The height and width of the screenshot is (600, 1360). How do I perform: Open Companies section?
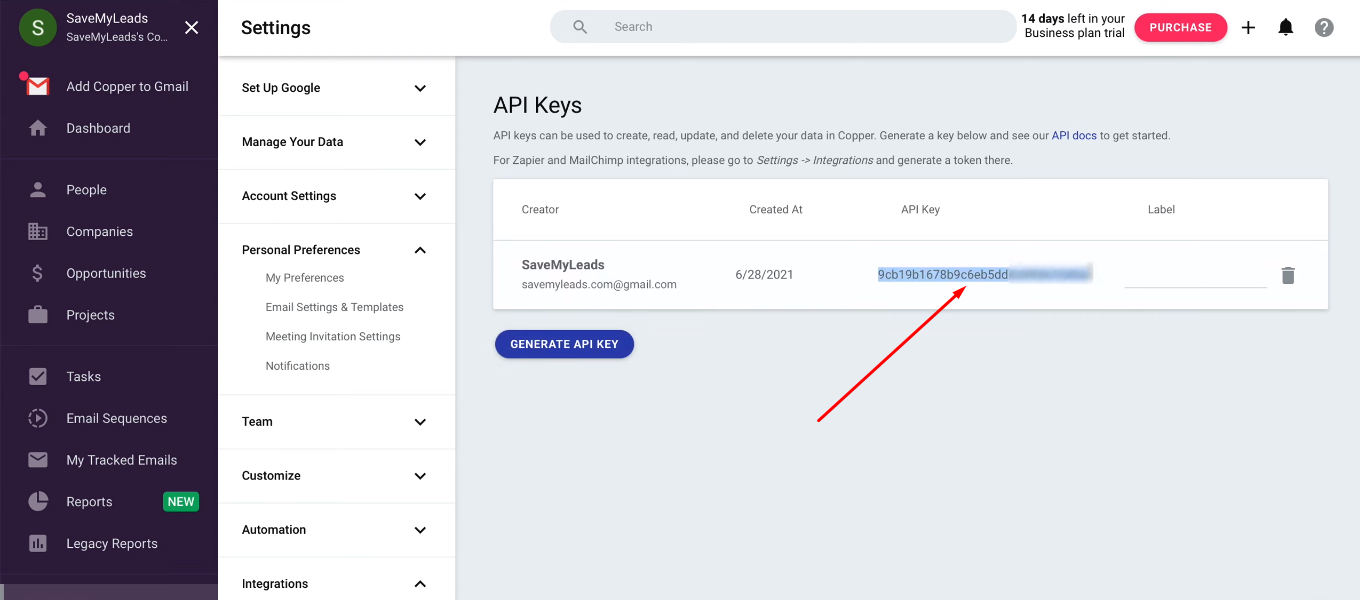99,231
